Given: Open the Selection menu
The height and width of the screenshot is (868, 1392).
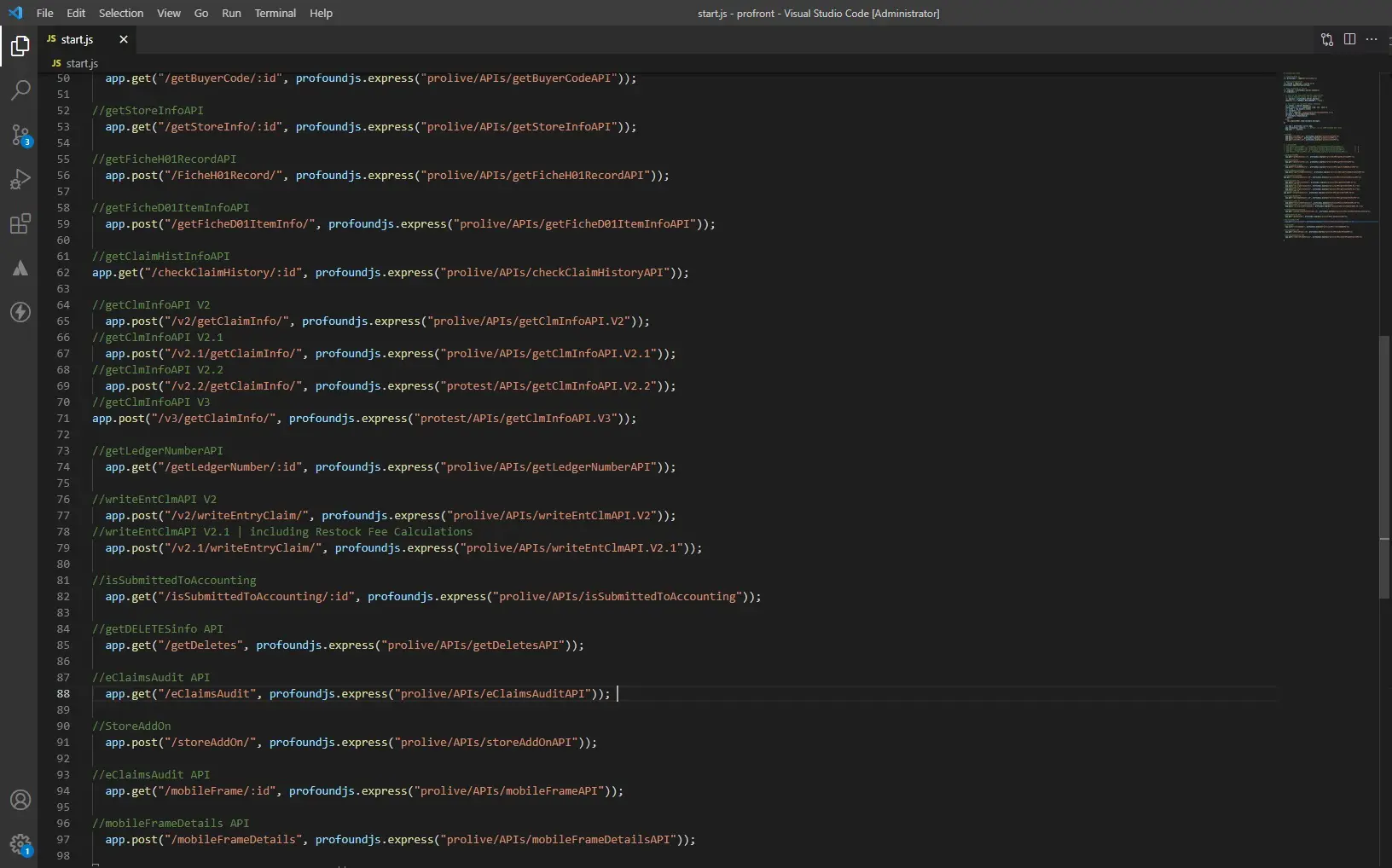Looking at the screenshot, I should pyautogui.click(x=121, y=13).
